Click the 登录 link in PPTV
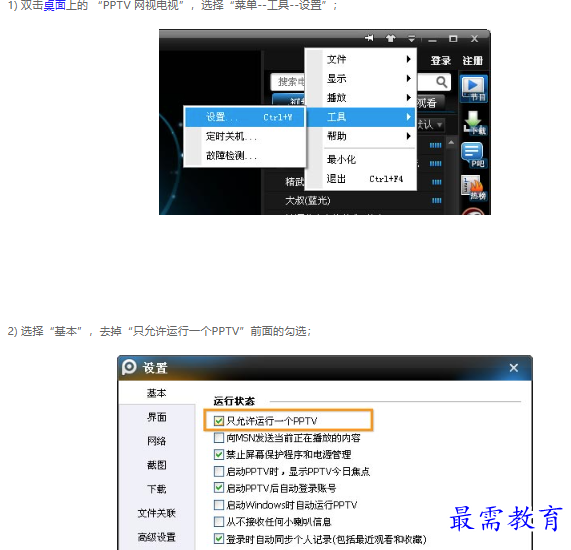This screenshot has height=550, width=571. click(x=441, y=60)
